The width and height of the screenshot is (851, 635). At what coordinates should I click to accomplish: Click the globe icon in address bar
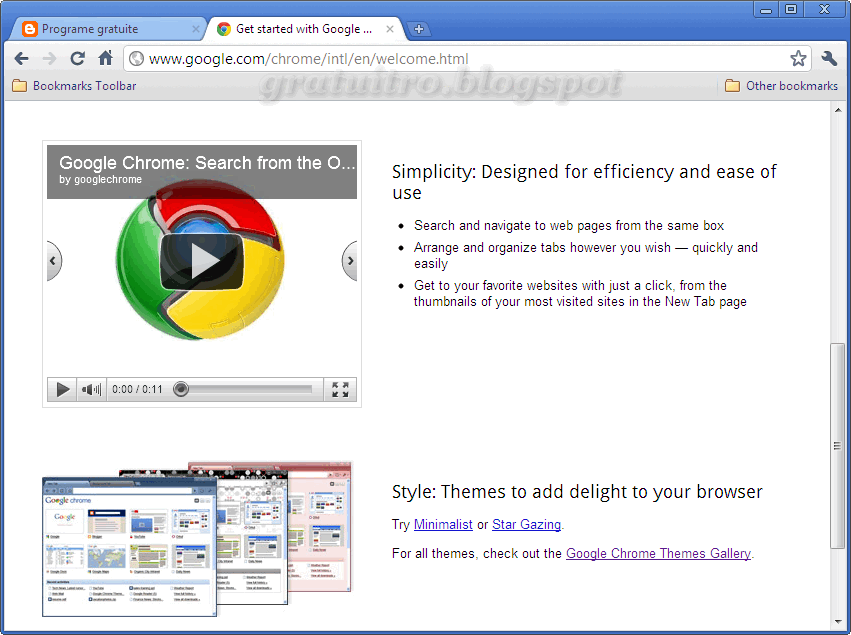coord(137,58)
